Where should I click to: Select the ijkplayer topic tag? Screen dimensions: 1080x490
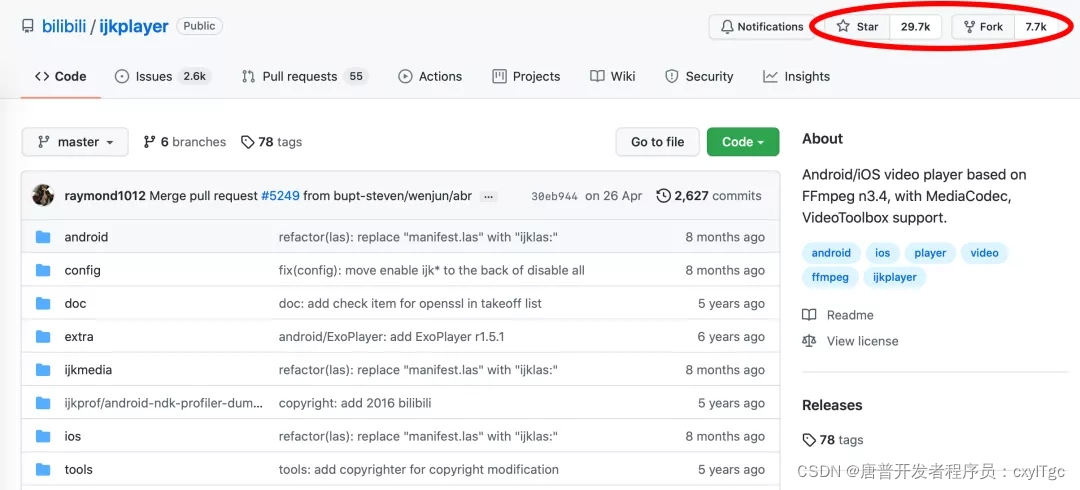click(895, 277)
